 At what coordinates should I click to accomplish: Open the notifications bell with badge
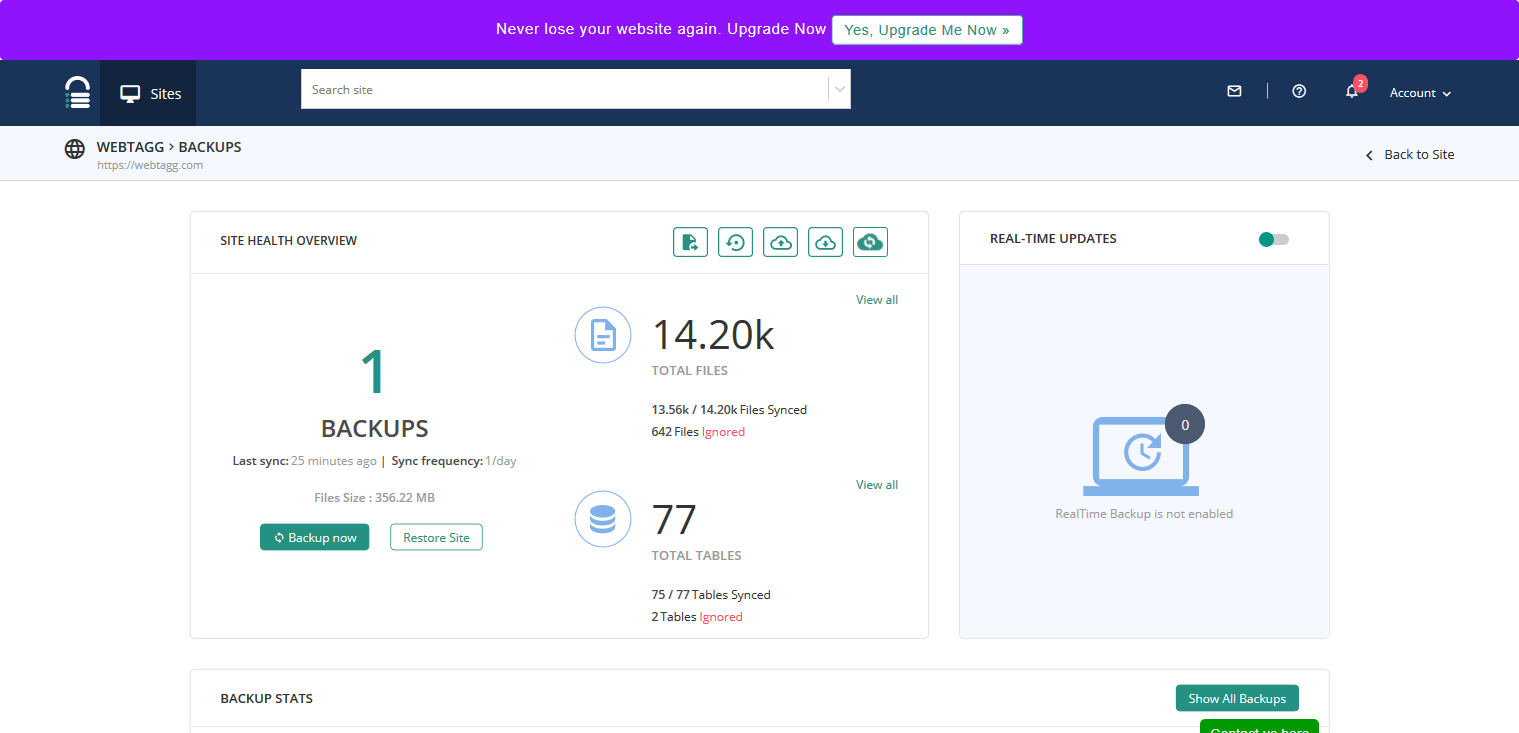[1352, 91]
